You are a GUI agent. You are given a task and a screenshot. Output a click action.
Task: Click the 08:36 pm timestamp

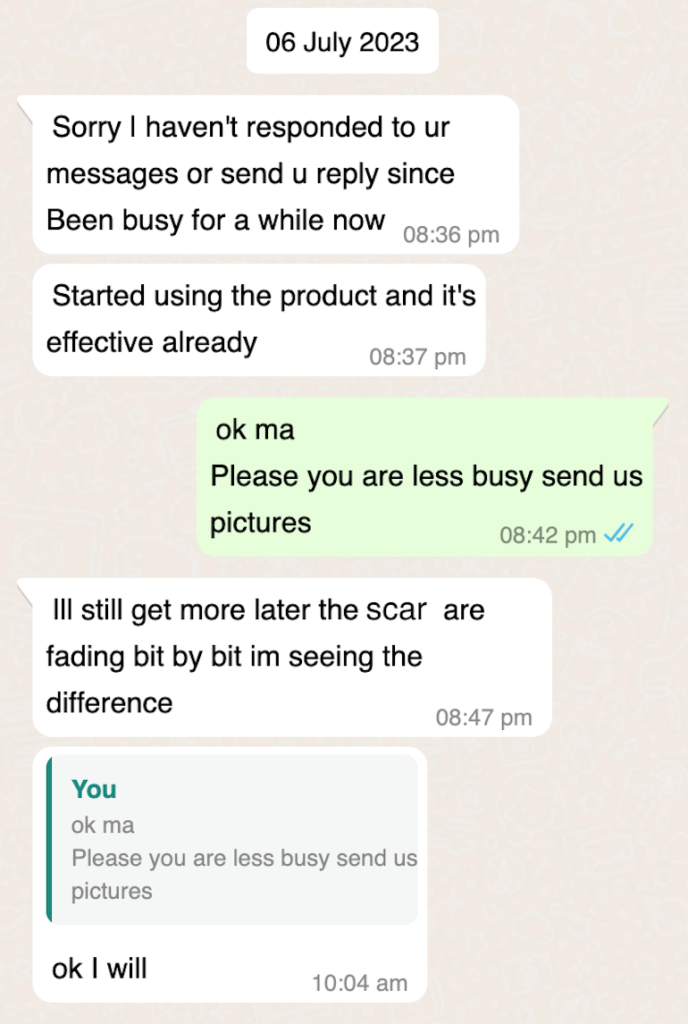(450, 235)
